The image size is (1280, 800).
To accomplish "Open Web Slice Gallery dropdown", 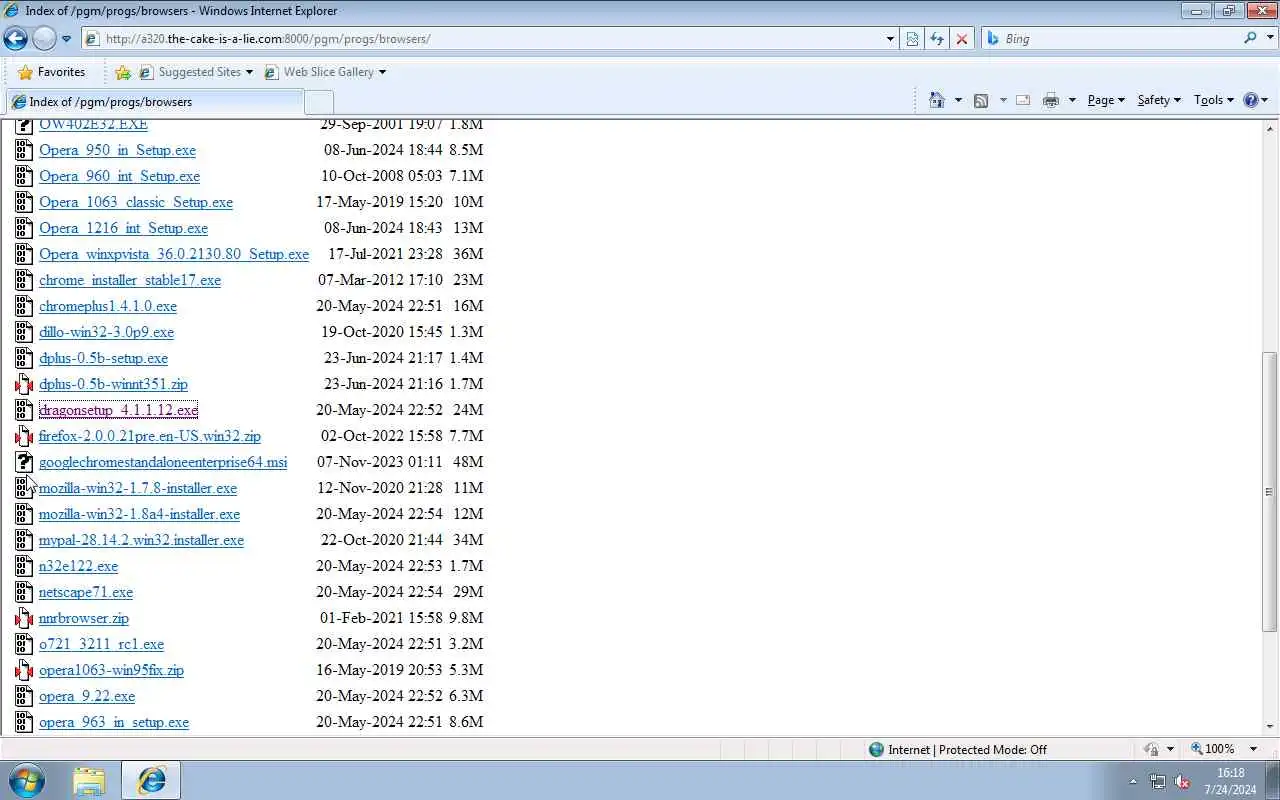I will [x=325, y=72].
